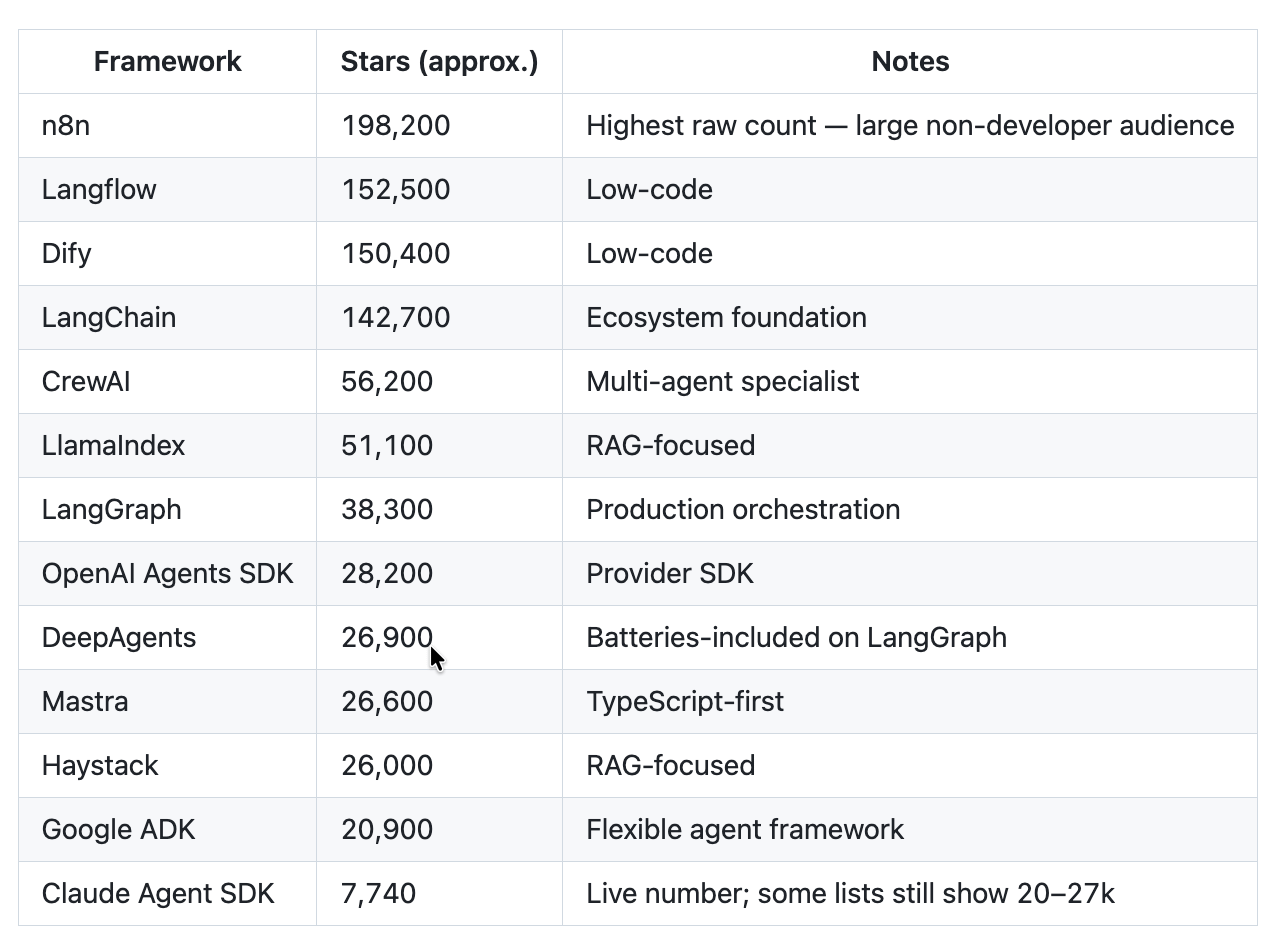Screen dimensions: 1281x940
Task: Click the 'Batteries-included on LangGraph' note
Action: click(797, 638)
